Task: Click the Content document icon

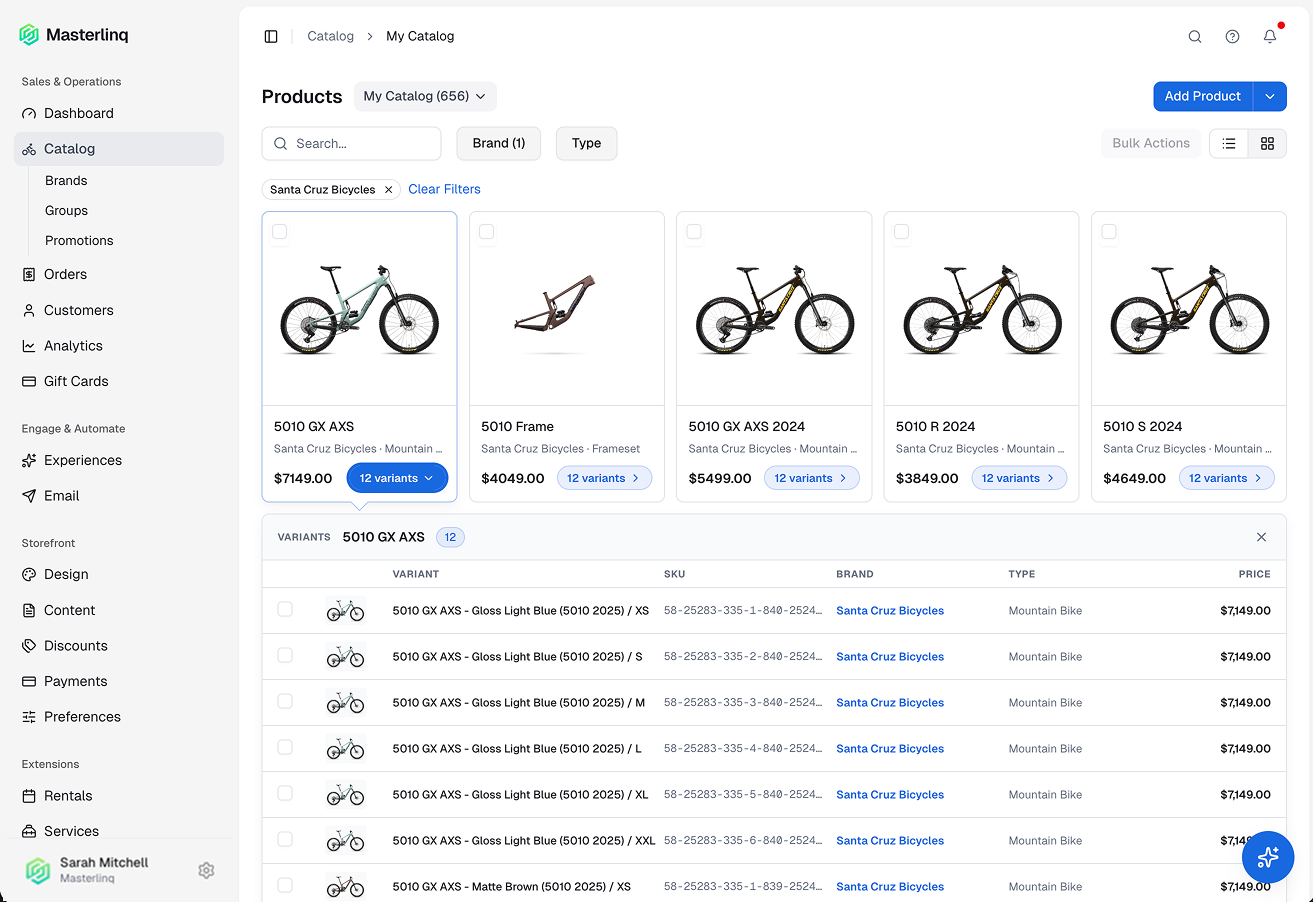Action: pyautogui.click(x=29, y=610)
